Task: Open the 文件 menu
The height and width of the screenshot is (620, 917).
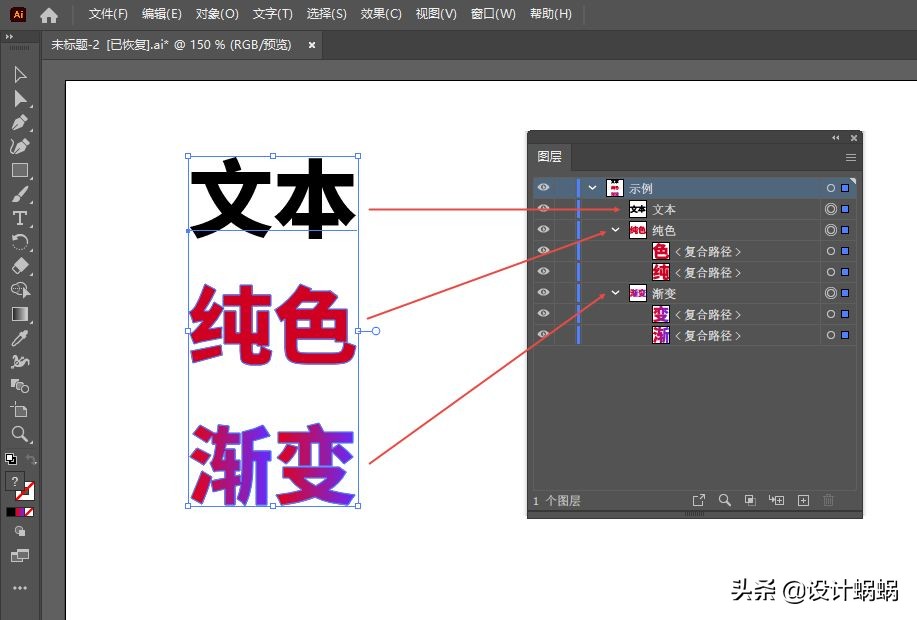Action: [107, 13]
